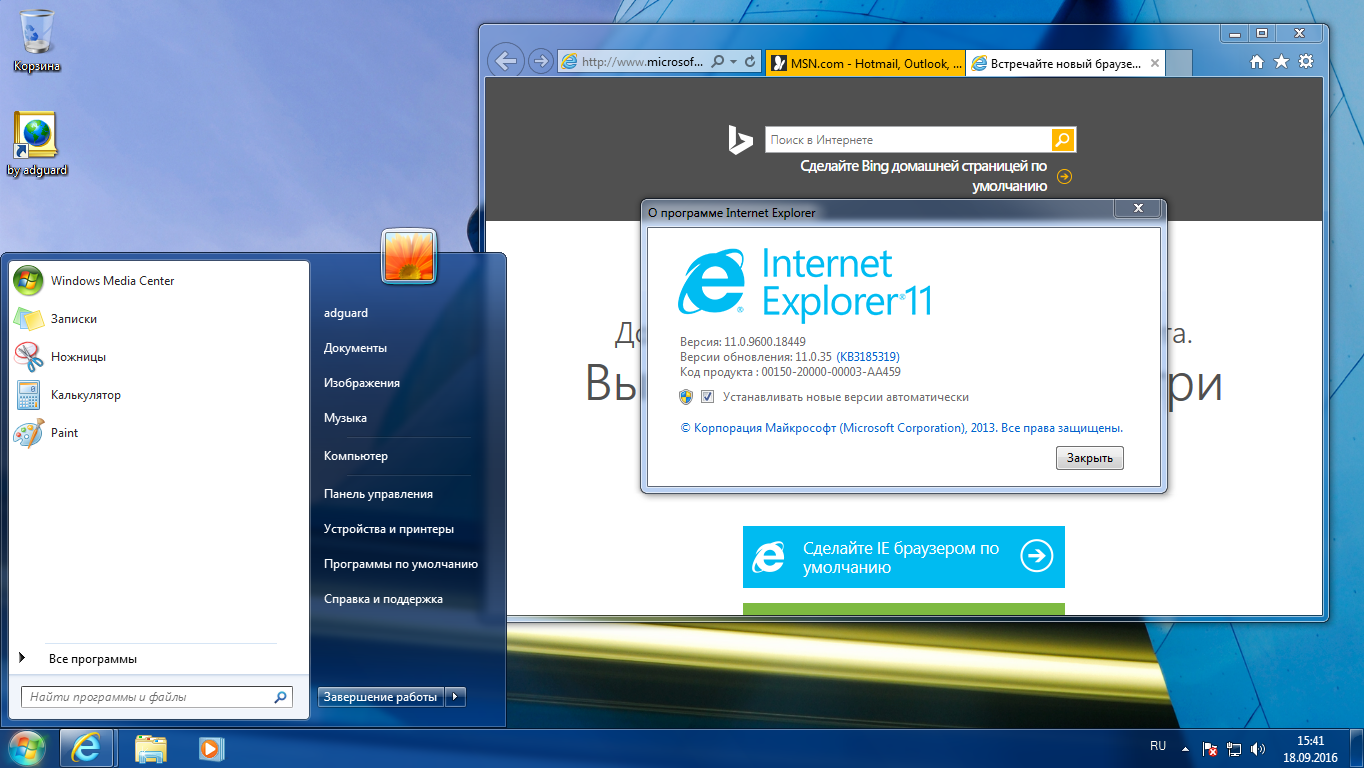
Task: Open the Tools gear menu in IE
Action: click(x=1306, y=62)
